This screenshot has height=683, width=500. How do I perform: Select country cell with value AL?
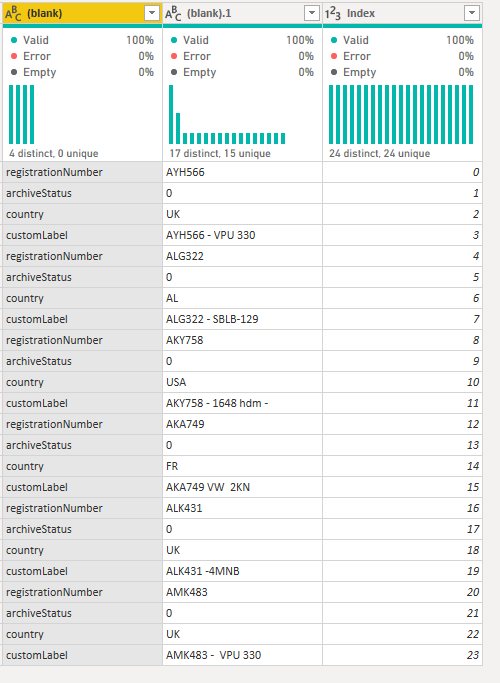(242, 298)
